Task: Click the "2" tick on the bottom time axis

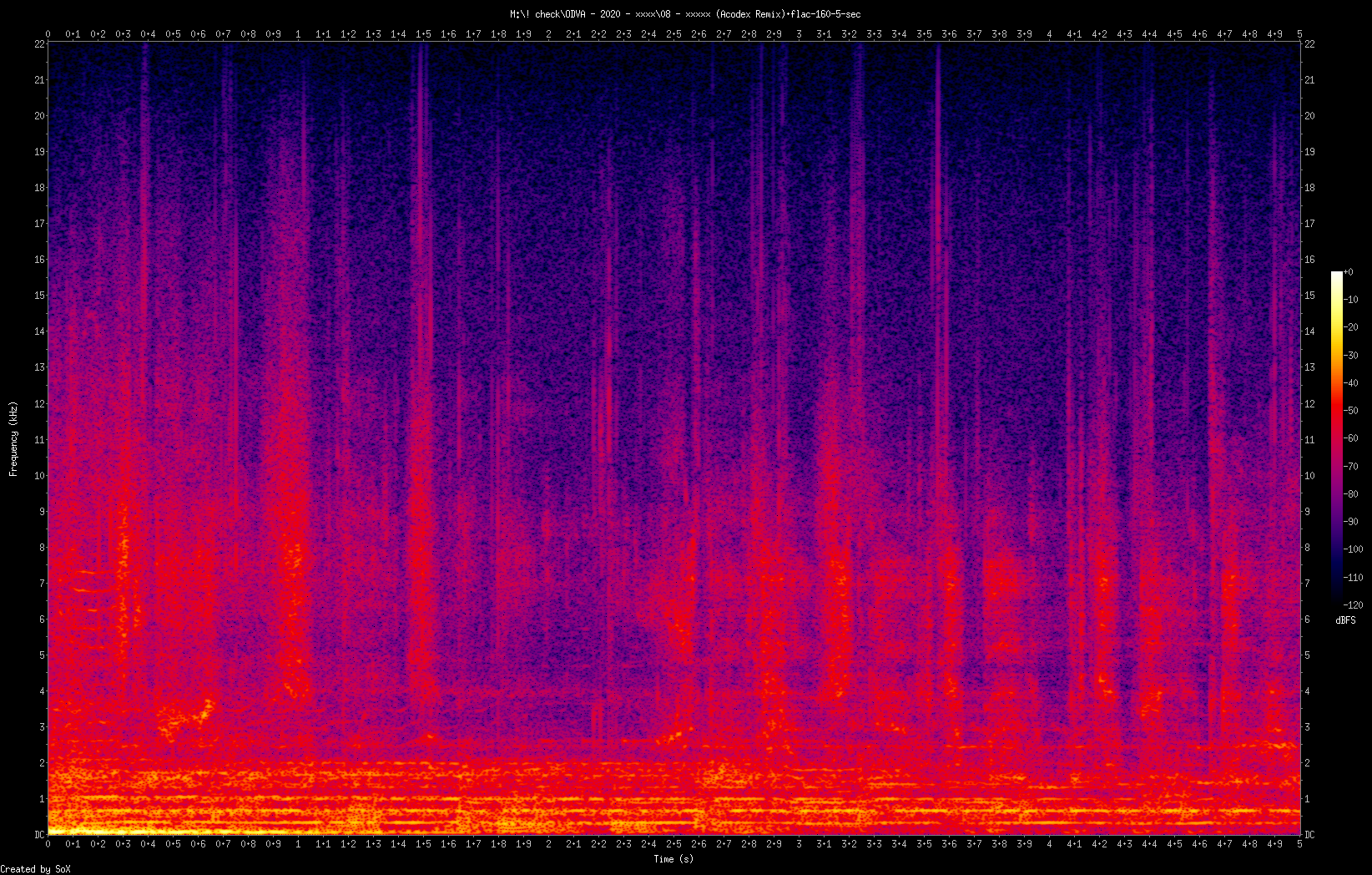Action: click(548, 844)
